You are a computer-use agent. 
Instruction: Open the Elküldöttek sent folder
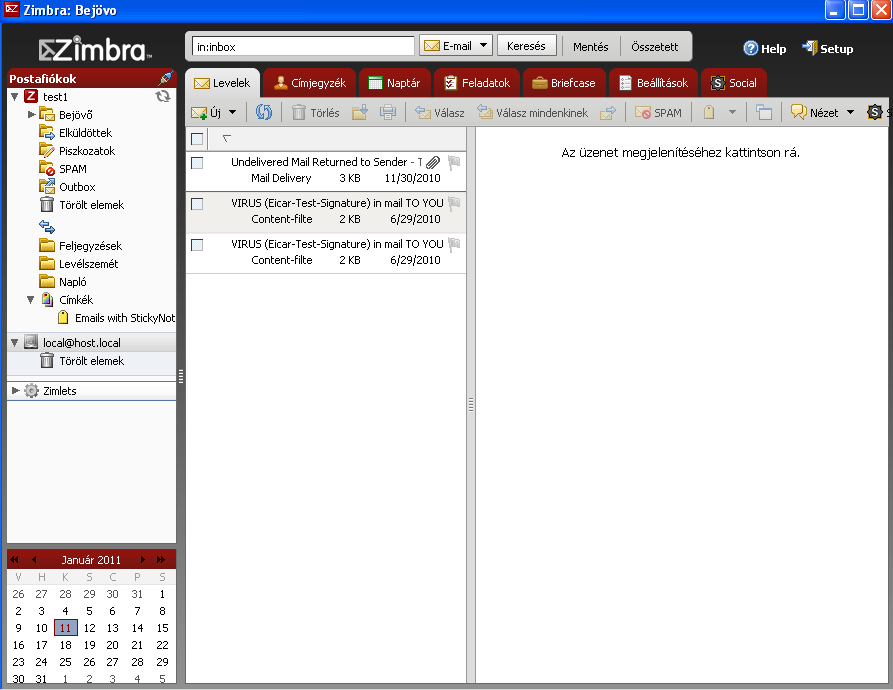pos(76,133)
